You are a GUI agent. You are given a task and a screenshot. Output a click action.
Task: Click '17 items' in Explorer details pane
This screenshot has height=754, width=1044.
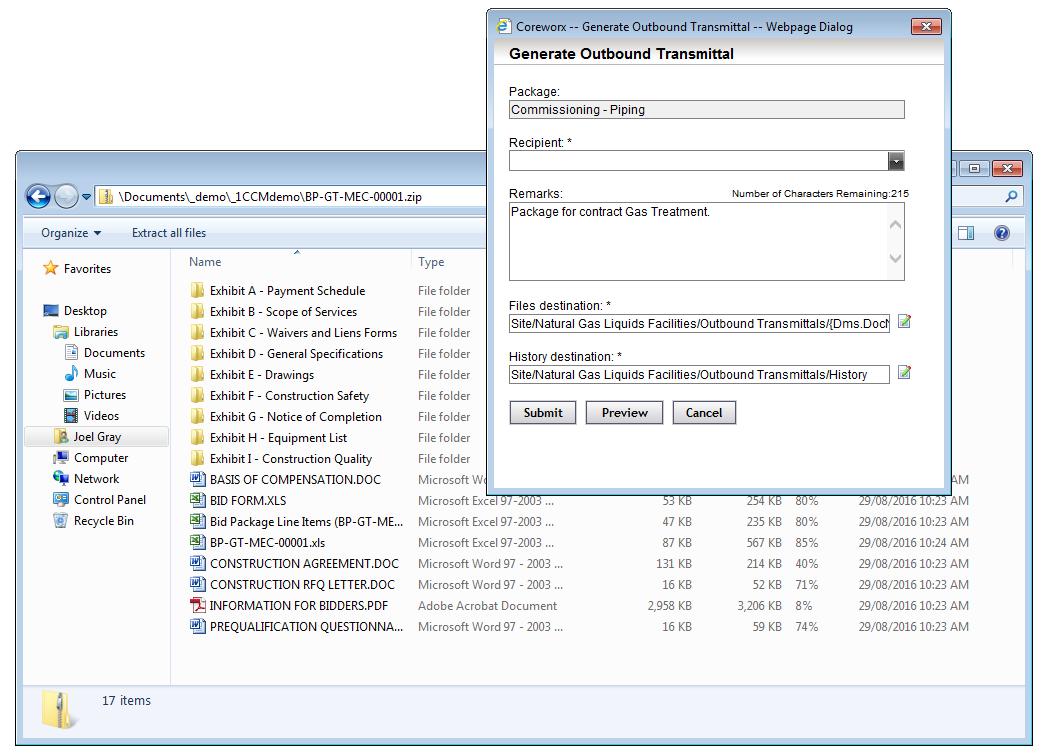coord(126,701)
